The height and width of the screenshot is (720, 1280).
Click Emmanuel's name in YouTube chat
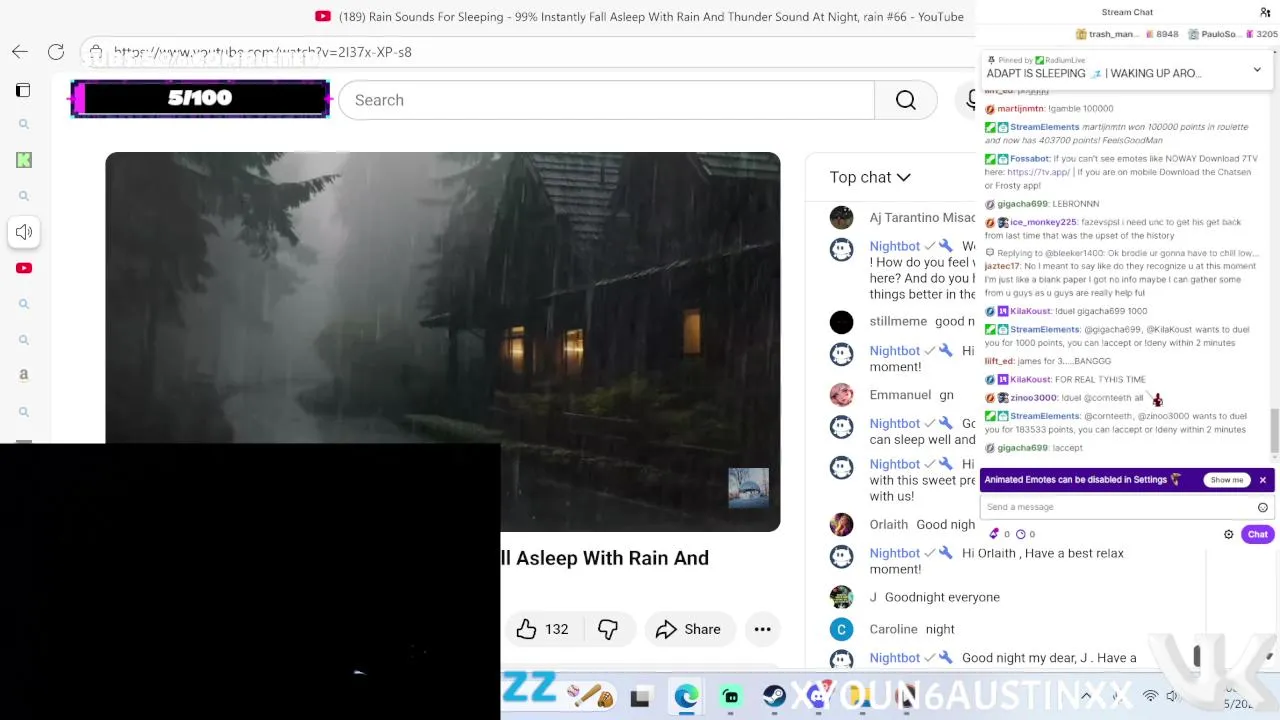[x=900, y=395]
